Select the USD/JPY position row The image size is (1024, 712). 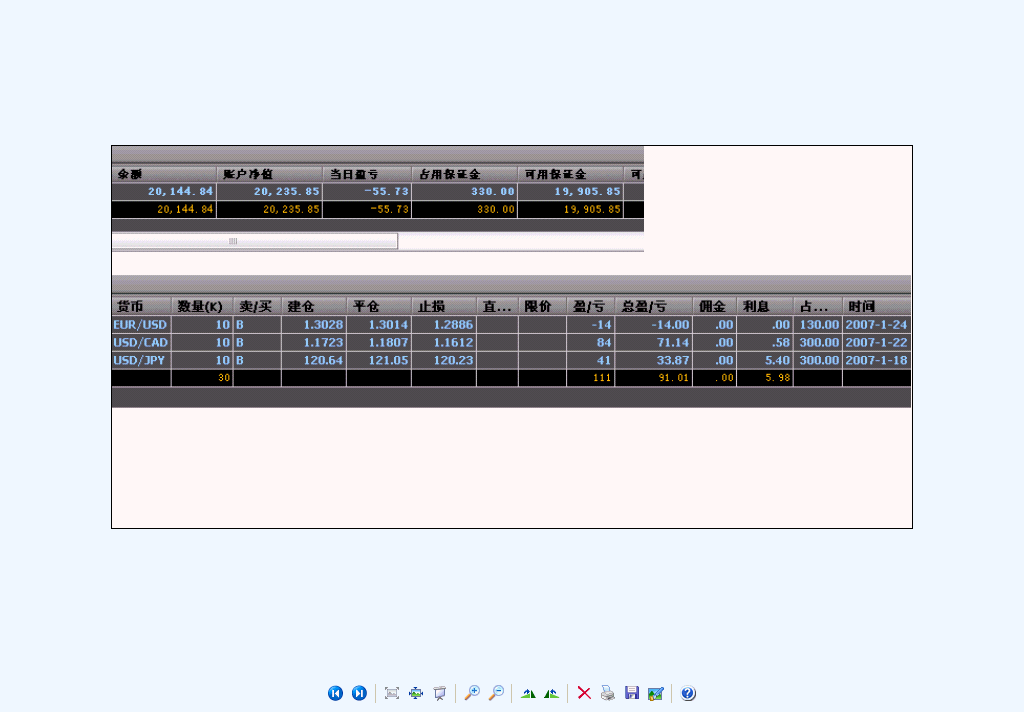click(140, 361)
